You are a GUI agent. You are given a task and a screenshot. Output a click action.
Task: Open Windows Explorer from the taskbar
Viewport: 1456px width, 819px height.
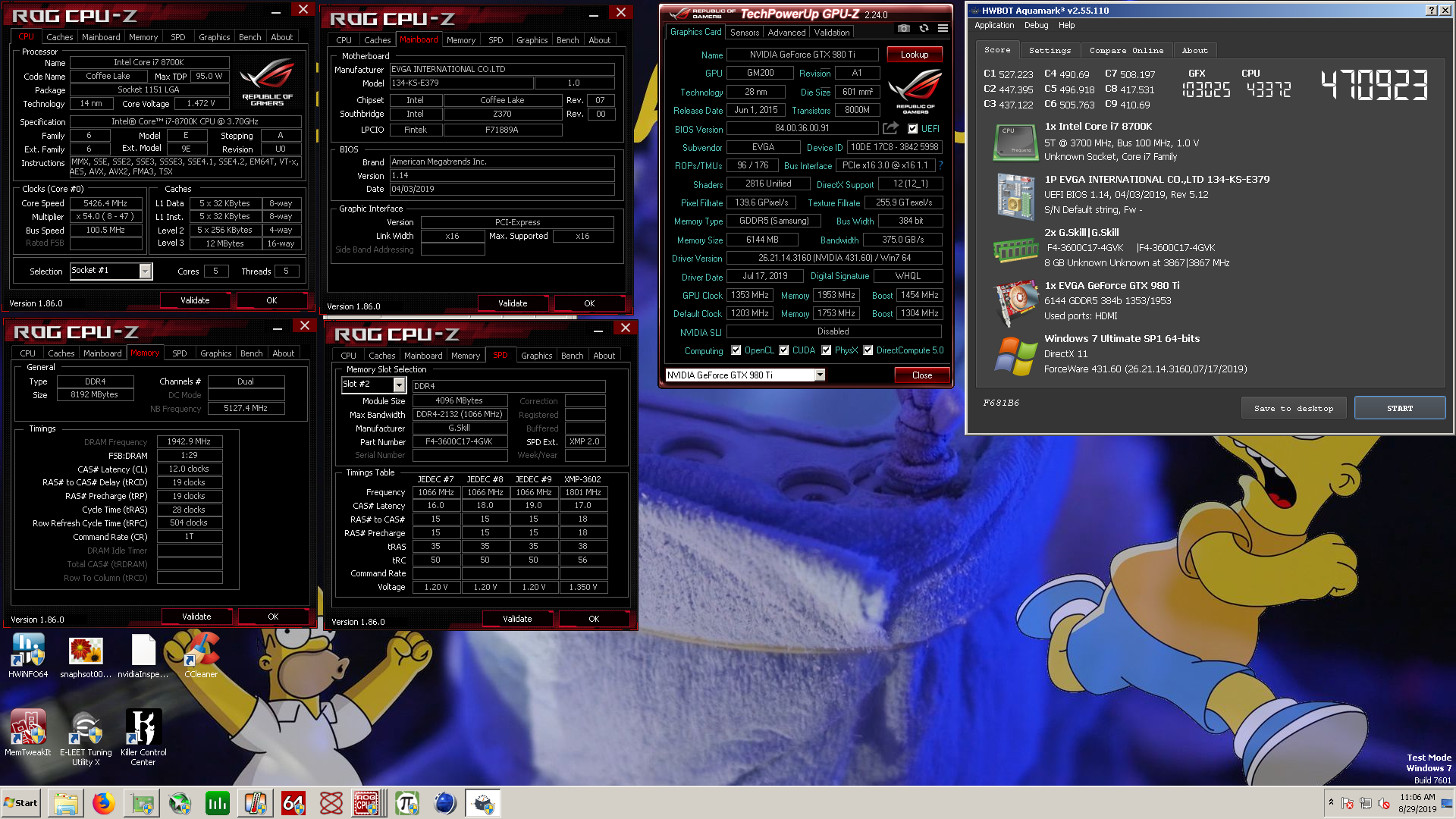66,803
